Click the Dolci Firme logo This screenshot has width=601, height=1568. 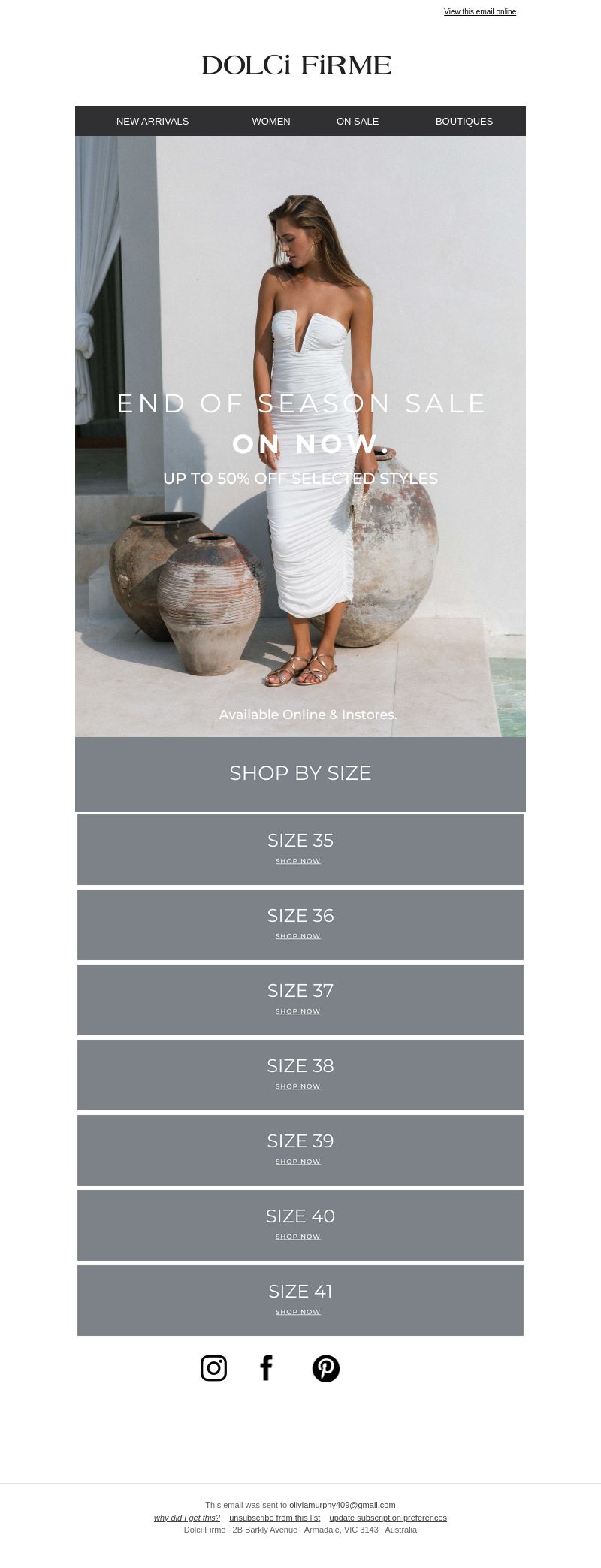[x=297, y=65]
